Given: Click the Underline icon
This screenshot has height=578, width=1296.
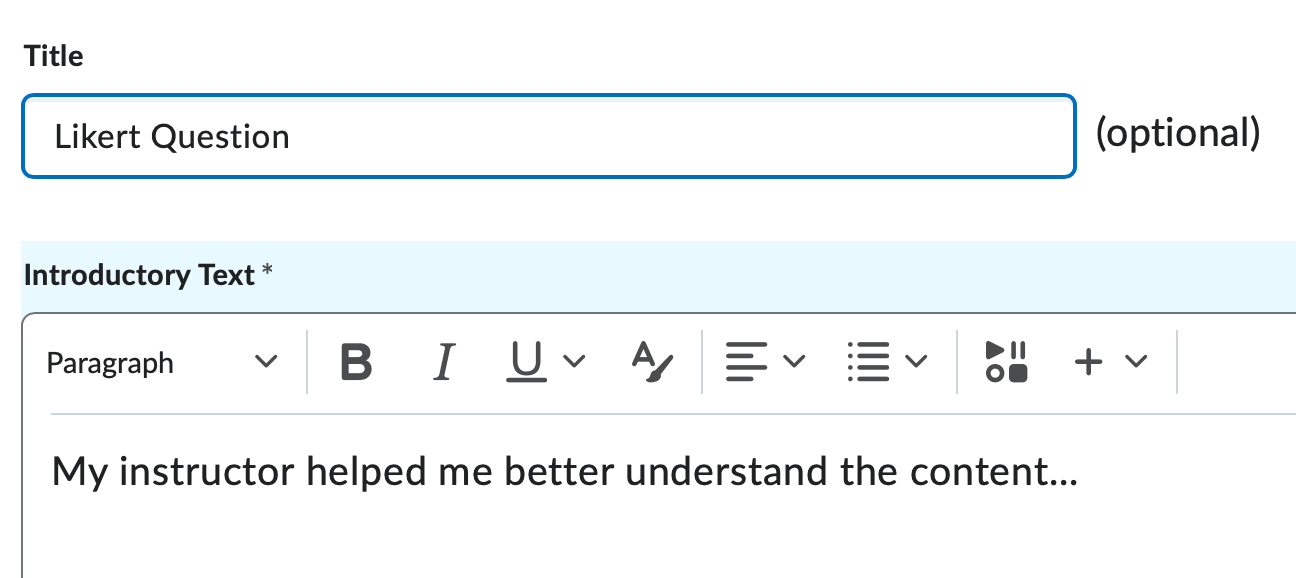Looking at the screenshot, I should 524,363.
